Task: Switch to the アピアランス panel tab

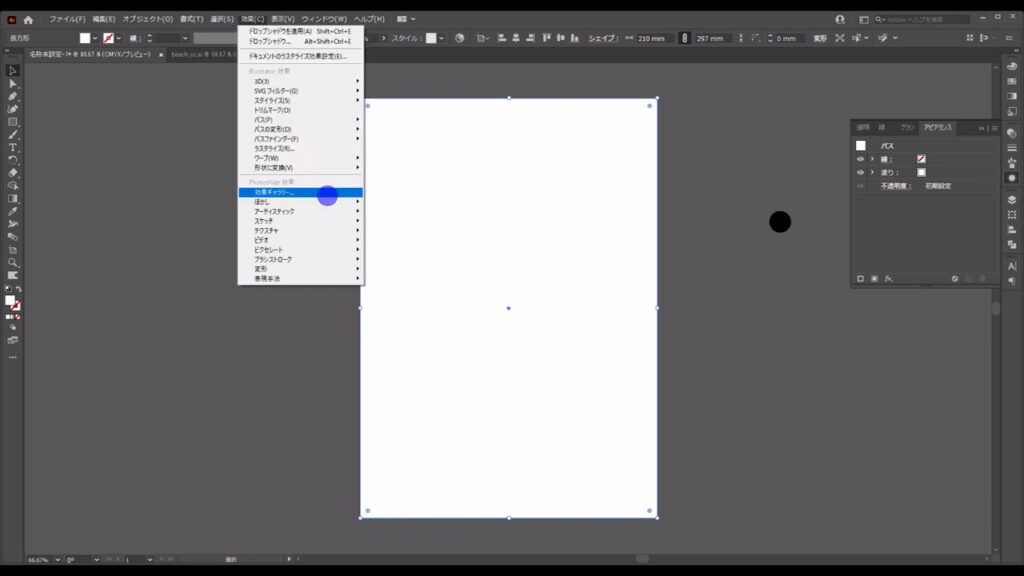Action: tap(938, 127)
